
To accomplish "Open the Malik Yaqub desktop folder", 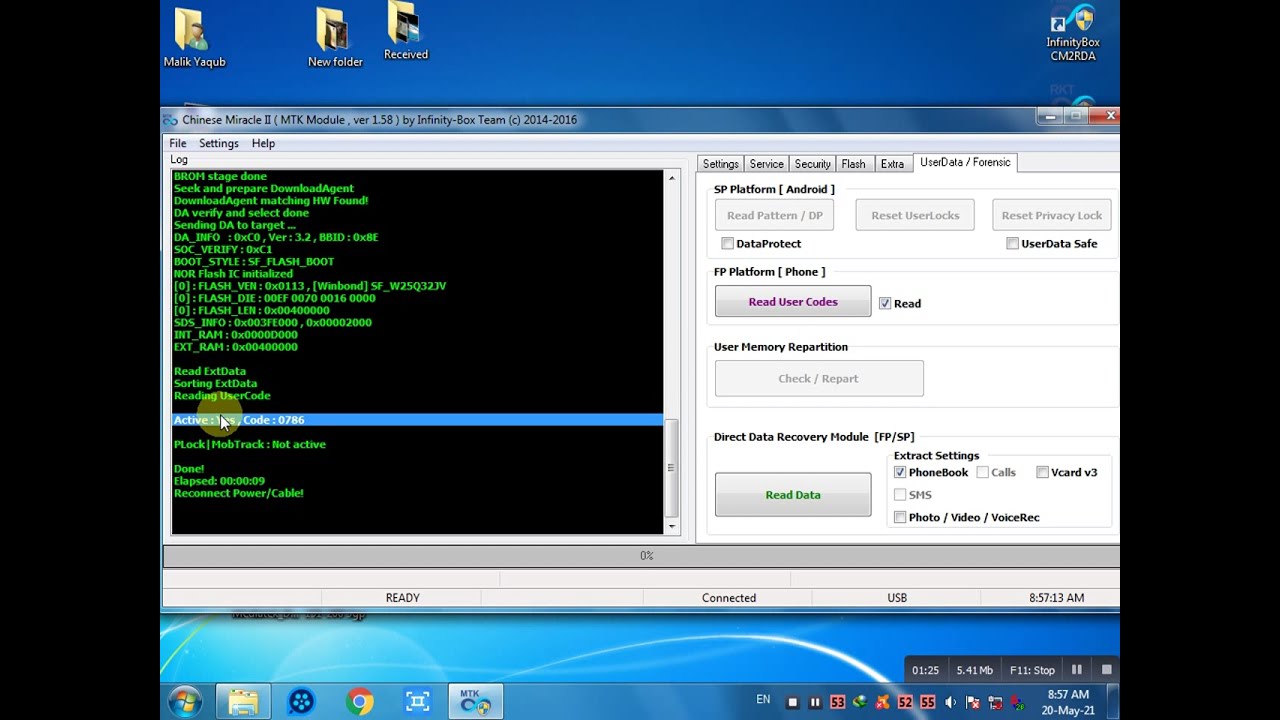I will pos(194,38).
